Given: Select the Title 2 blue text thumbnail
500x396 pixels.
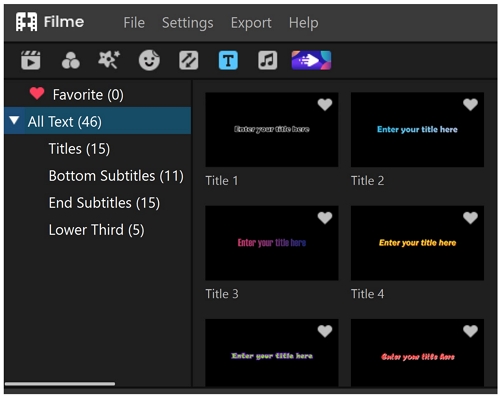Looking at the screenshot, I should 417,130.
